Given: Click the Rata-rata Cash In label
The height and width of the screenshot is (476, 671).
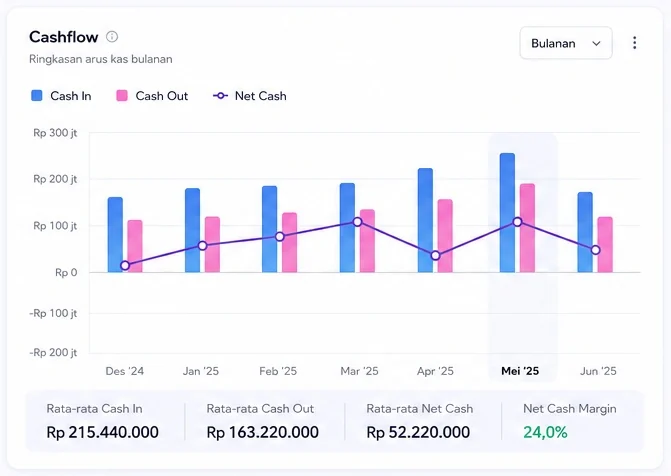Looking at the screenshot, I should (94, 409).
